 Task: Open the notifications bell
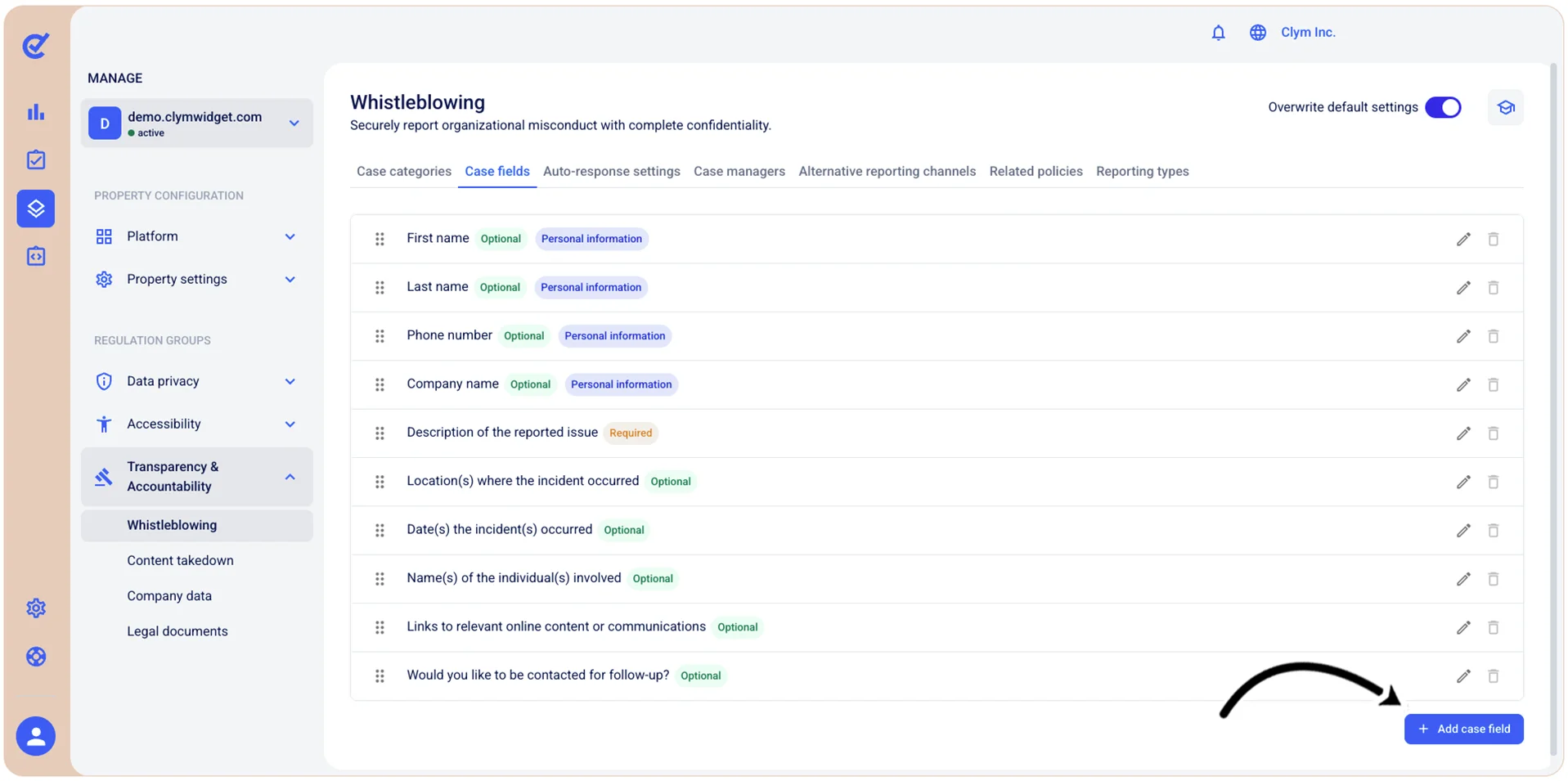click(x=1218, y=33)
